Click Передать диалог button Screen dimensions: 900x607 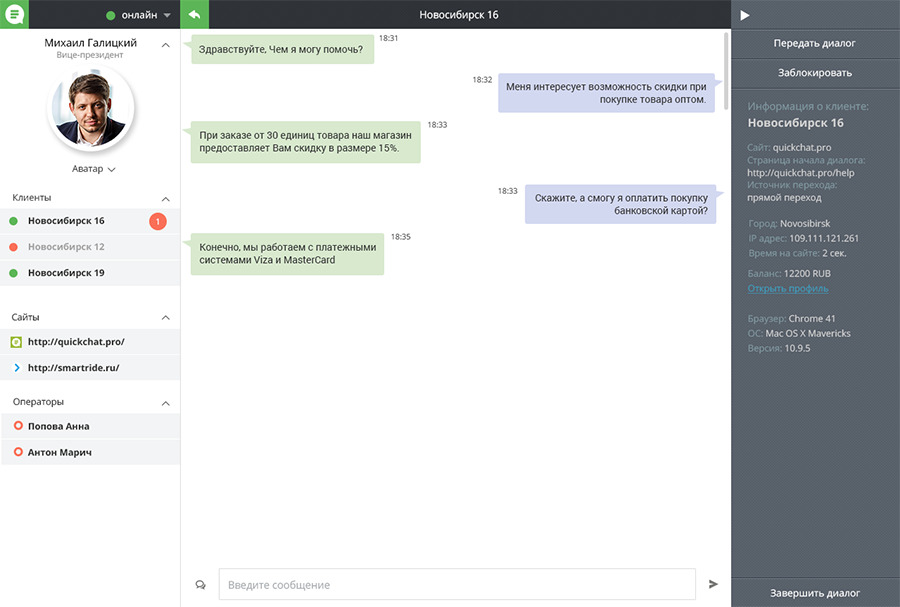click(x=815, y=44)
